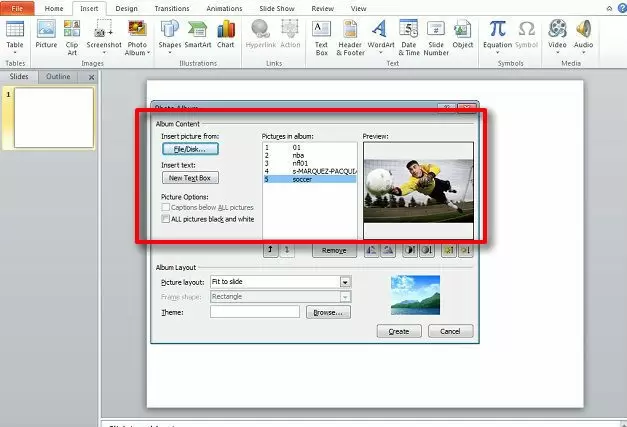Switch to the Design ribbon tab
Viewport: 627px width, 427px height.
[127, 8]
